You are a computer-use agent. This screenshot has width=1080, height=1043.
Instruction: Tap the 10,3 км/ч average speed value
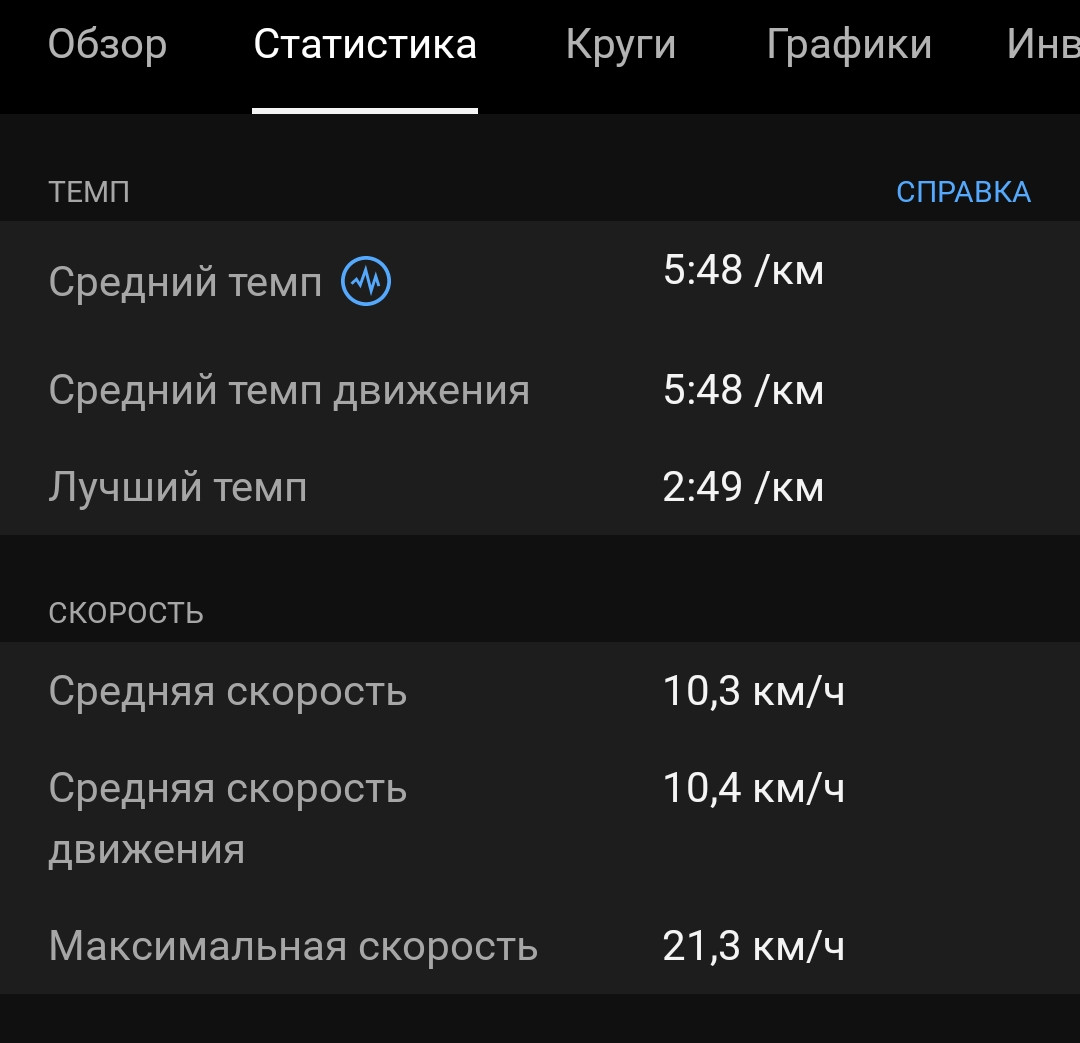(754, 690)
